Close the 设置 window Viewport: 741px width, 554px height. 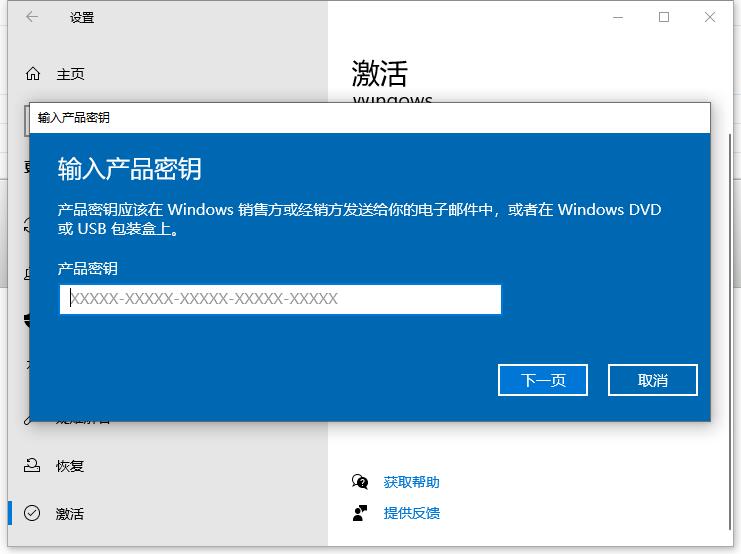pos(710,17)
